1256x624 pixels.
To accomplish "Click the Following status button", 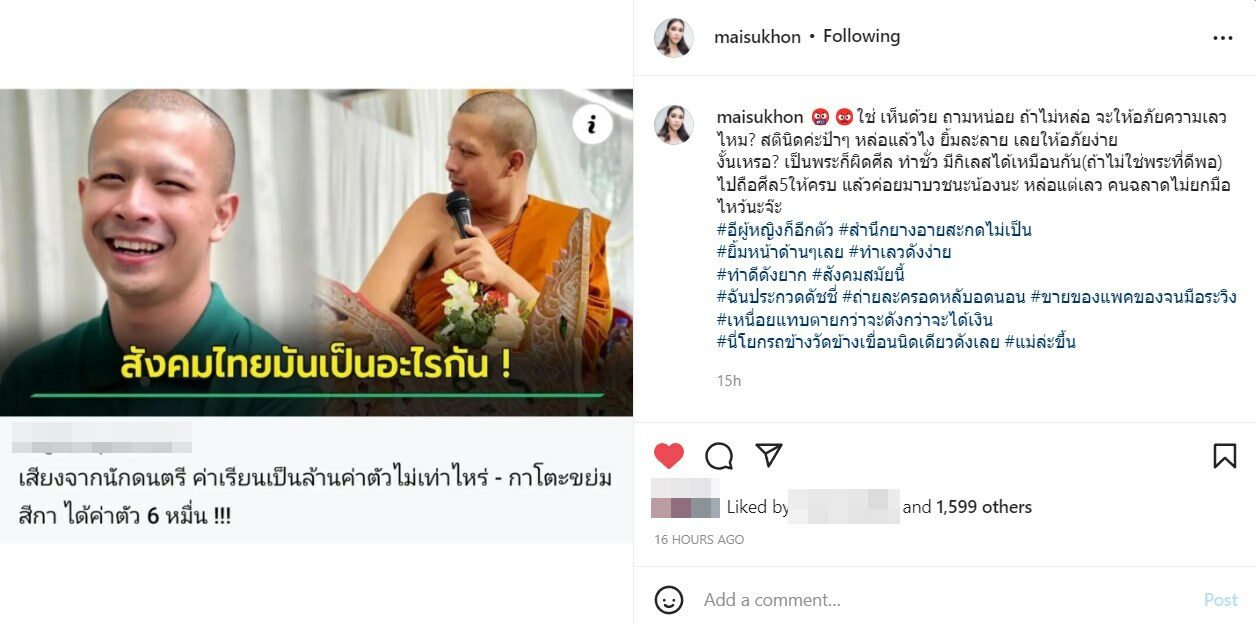I will (x=862, y=36).
